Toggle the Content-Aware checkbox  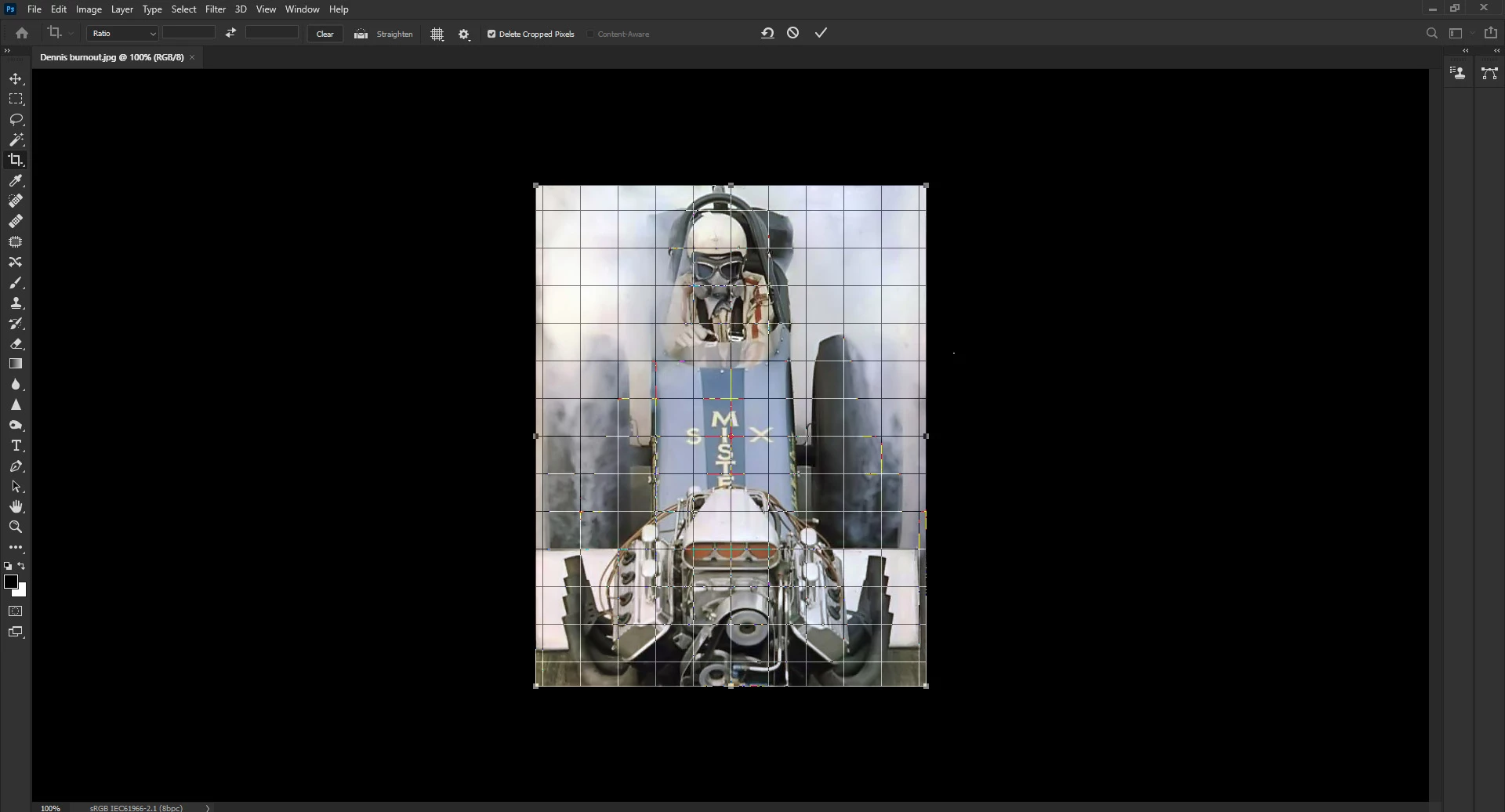point(590,34)
